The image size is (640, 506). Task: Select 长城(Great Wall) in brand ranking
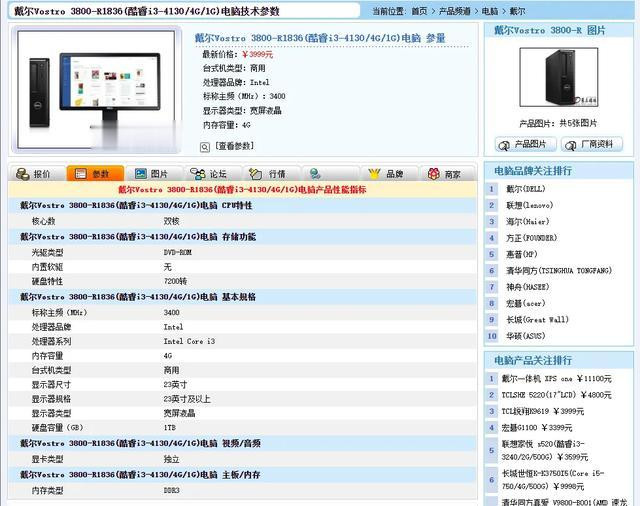[537, 320]
